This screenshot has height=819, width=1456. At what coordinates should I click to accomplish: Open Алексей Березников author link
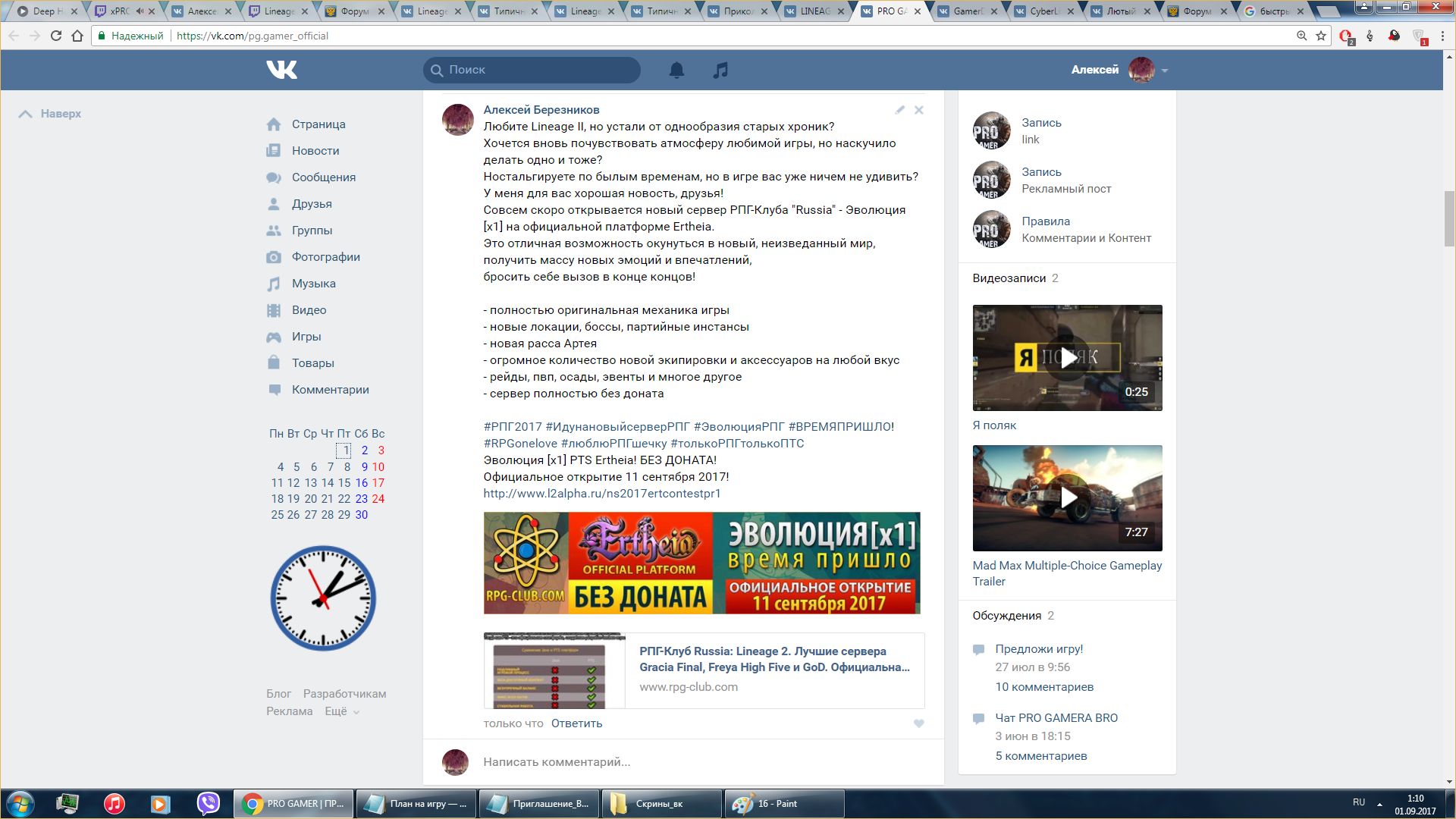[541, 110]
